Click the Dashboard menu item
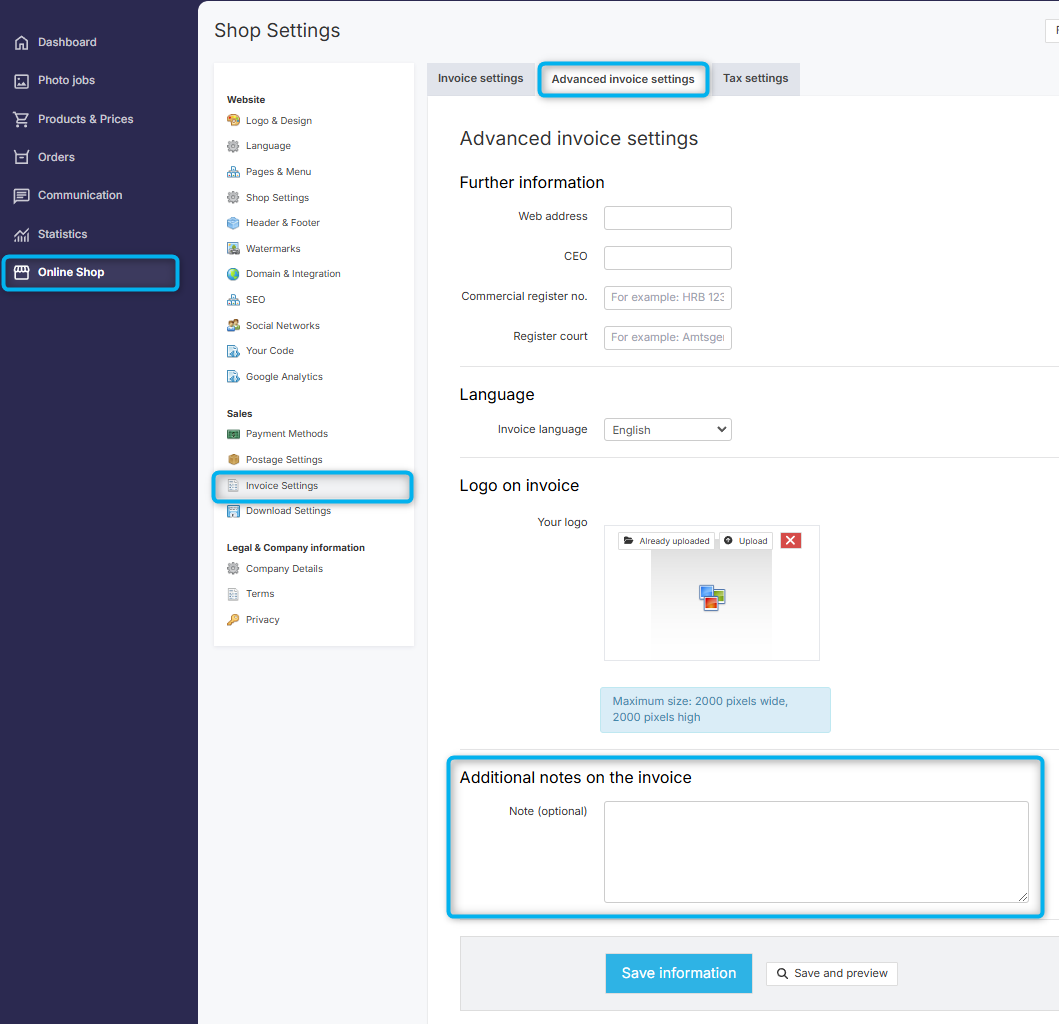1059x1024 pixels. (x=67, y=43)
